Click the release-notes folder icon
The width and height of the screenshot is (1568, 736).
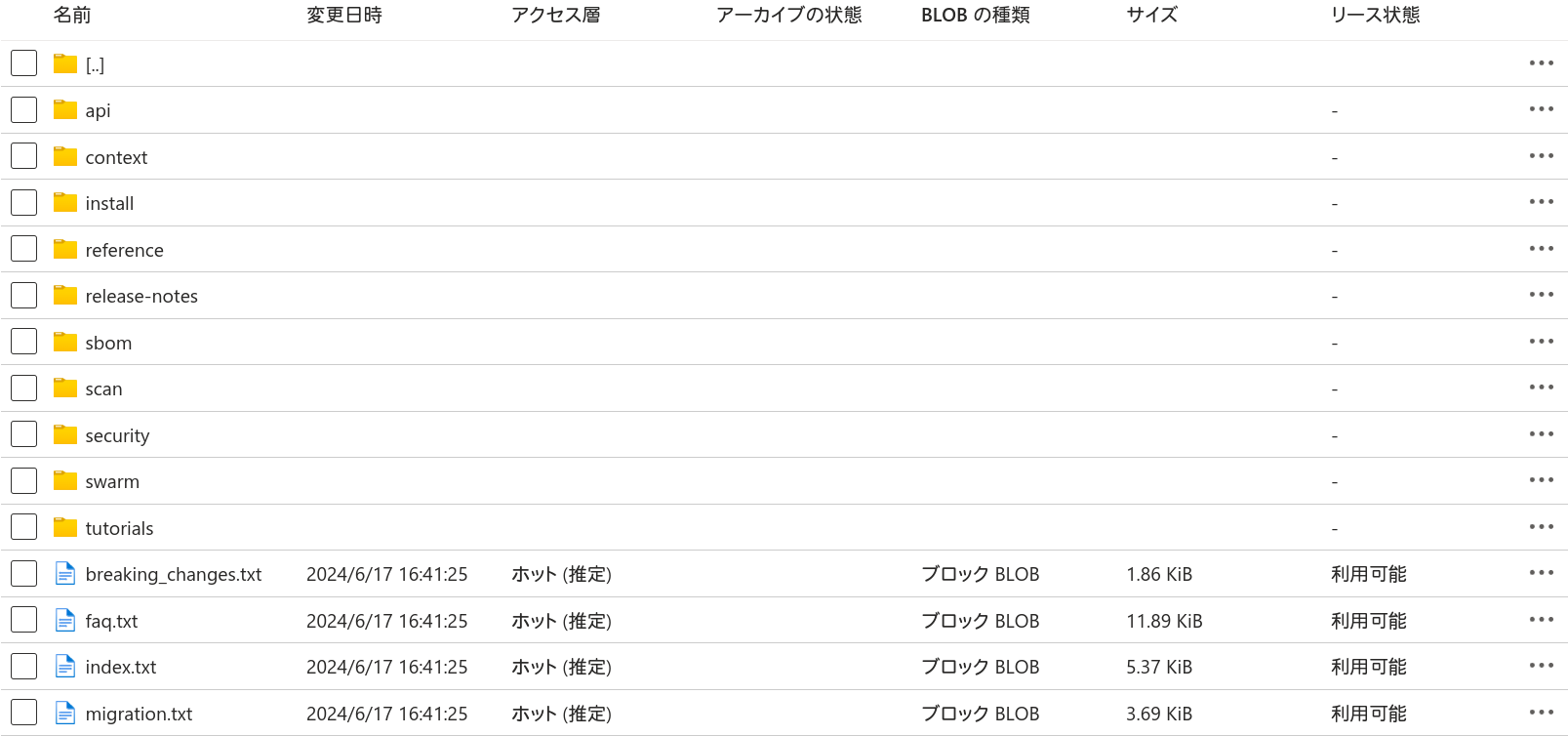pos(65,295)
